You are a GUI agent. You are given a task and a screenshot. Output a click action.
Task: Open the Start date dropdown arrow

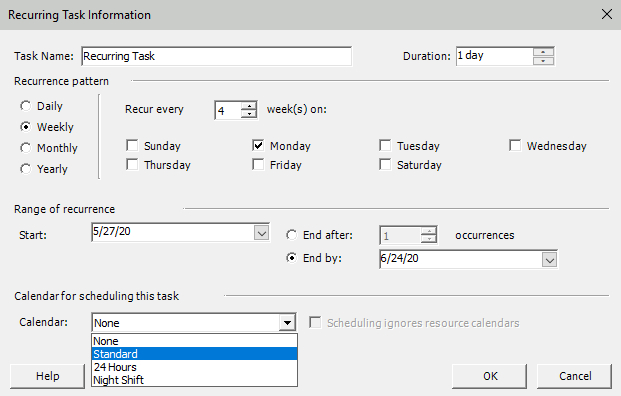pos(261,233)
